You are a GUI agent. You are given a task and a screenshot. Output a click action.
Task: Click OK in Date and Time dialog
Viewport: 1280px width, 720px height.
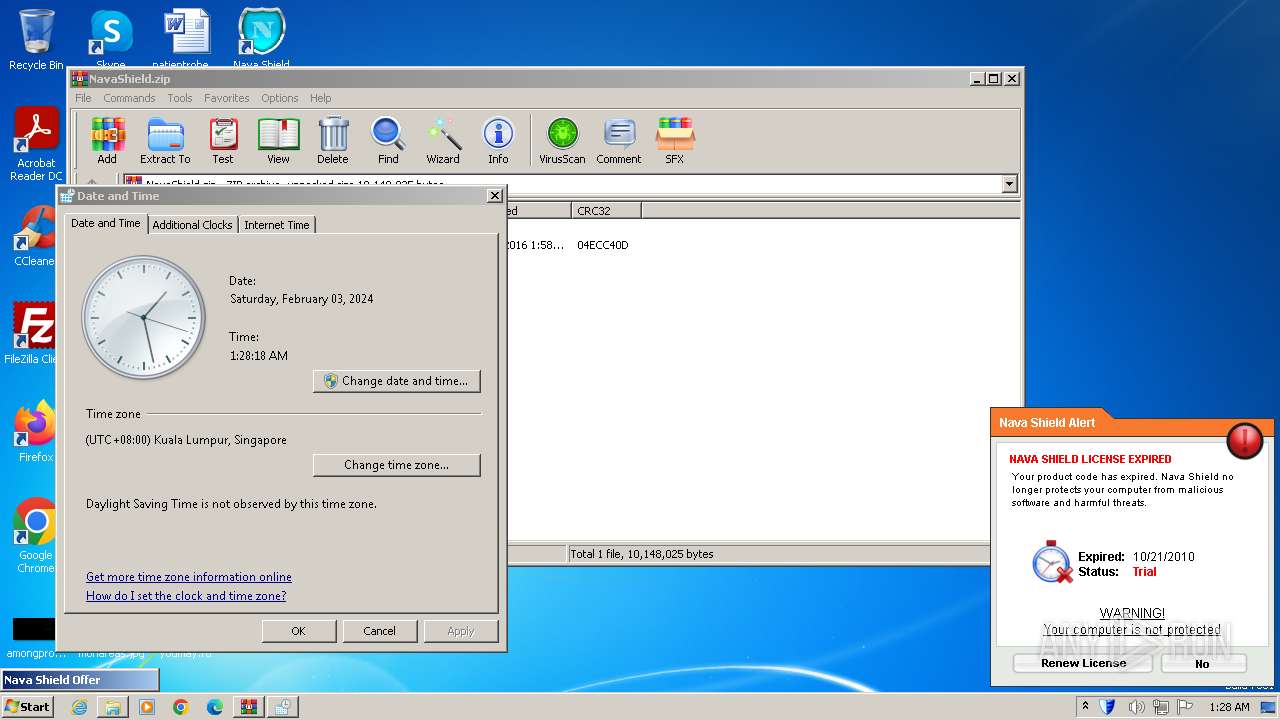tap(298, 631)
